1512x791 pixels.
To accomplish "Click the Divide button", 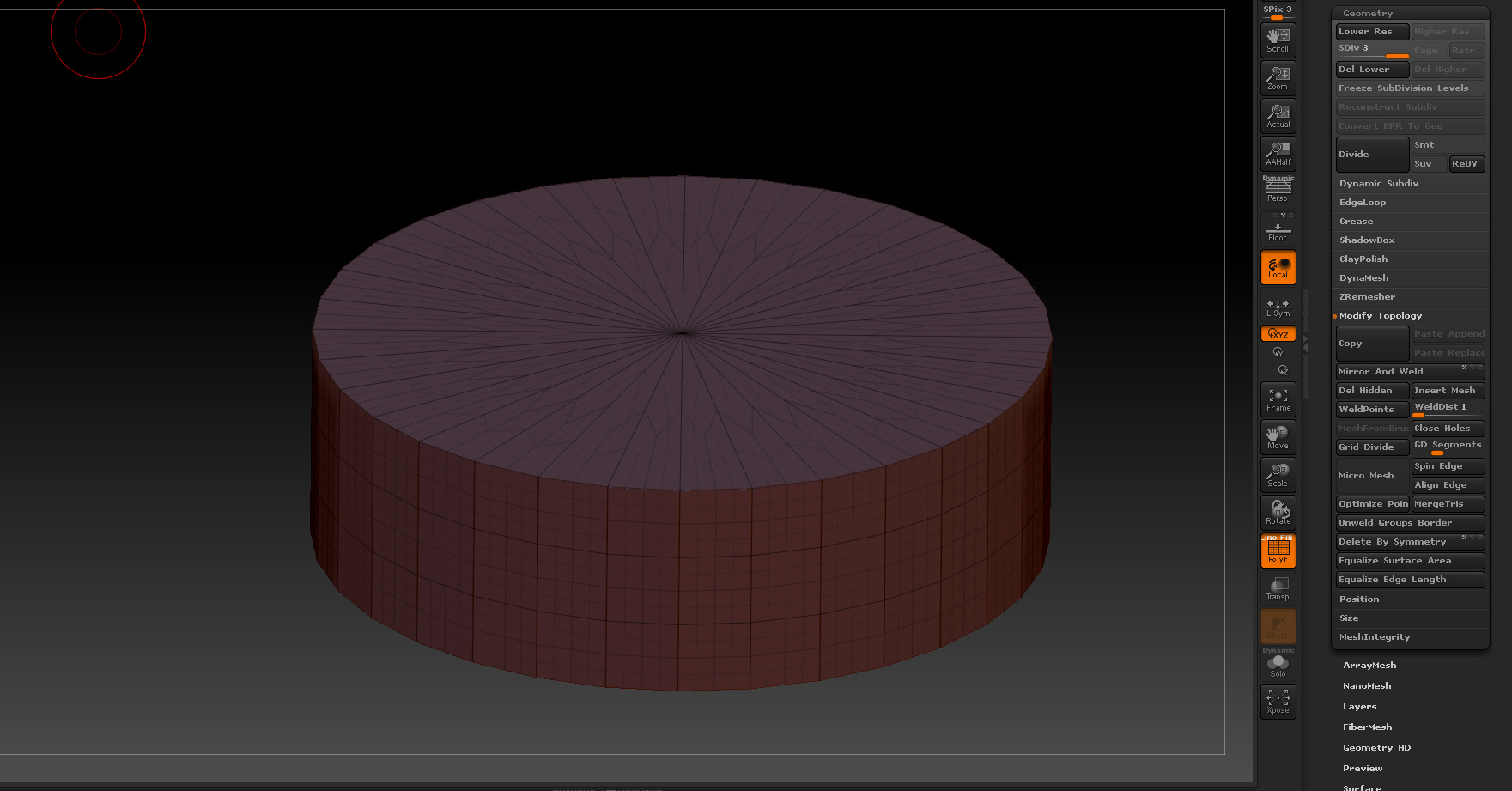I will [1372, 155].
